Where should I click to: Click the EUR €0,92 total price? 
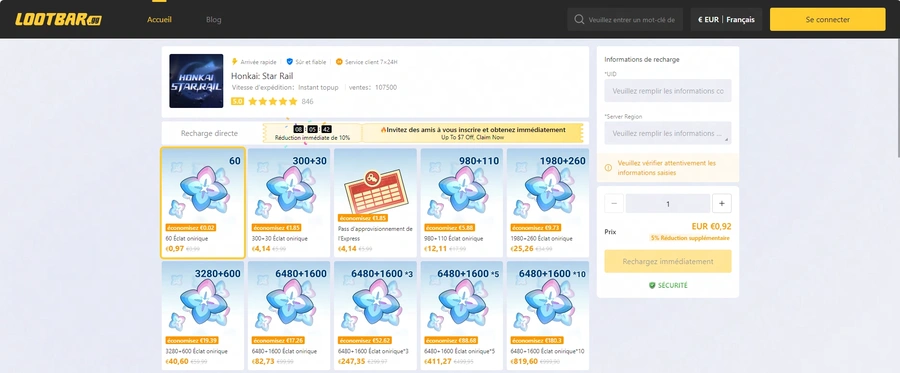click(711, 227)
